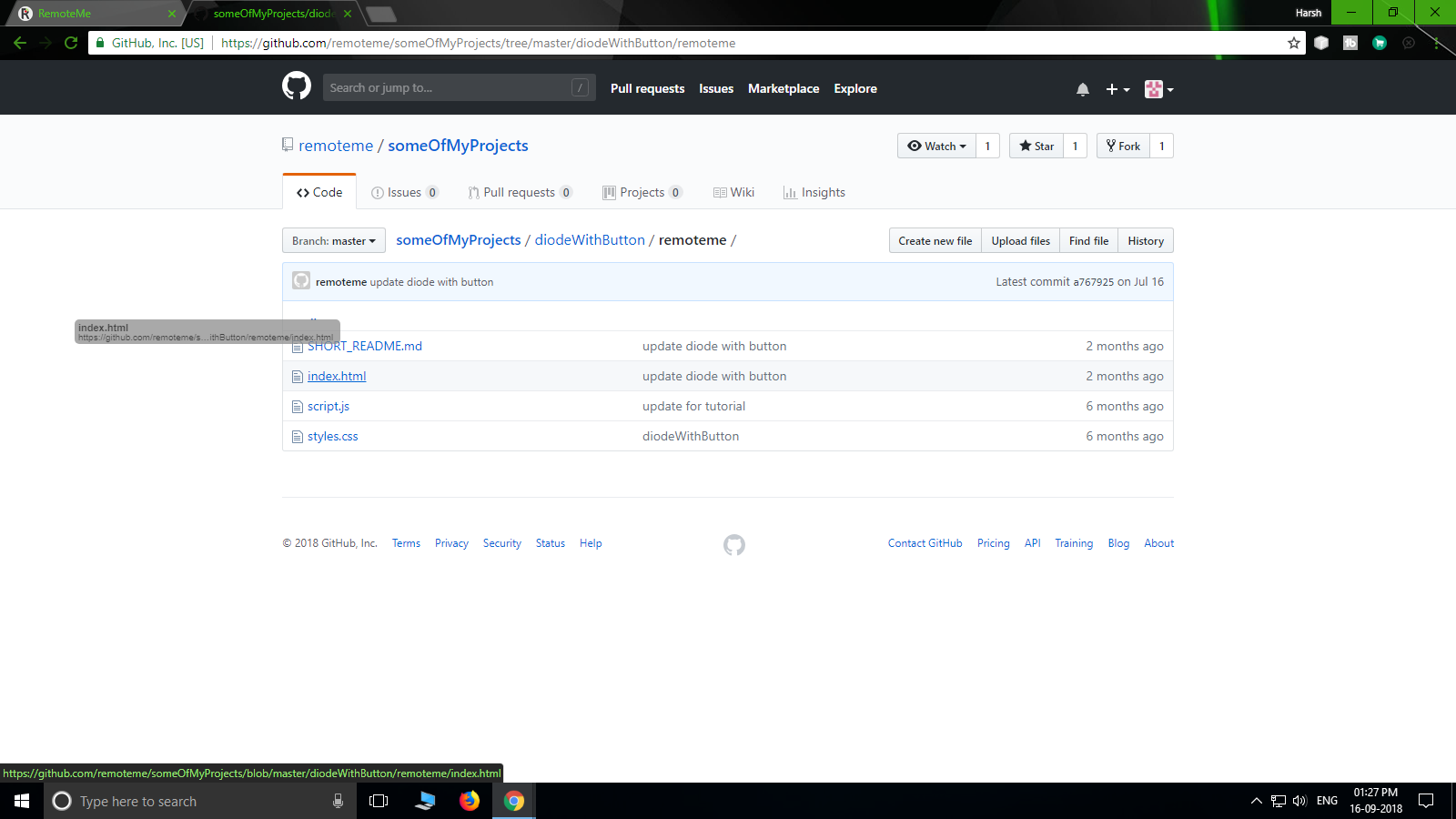Open Contact GitHub footer link
Screen dimensions: 1456x819
coord(925,543)
